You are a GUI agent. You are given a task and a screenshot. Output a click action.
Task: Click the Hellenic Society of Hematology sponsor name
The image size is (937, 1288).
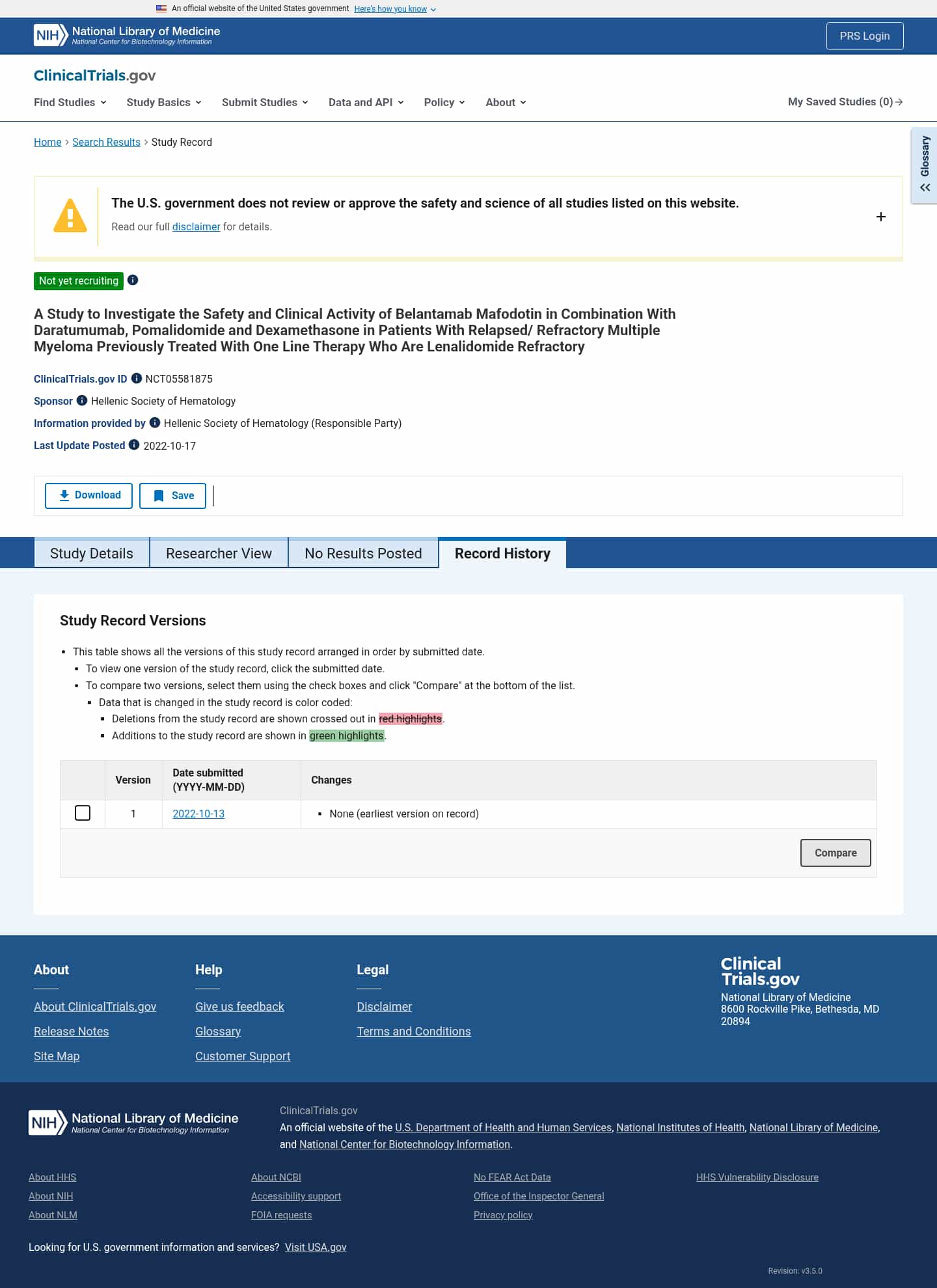pyautogui.click(x=163, y=401)
